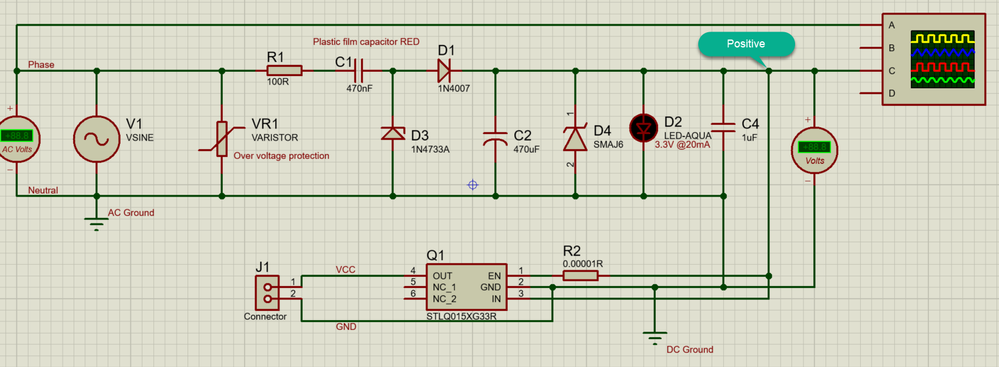The image size is (999, 367).
Task: Select capacitor C2 470uF symbol
Action: tap(494, 139)
